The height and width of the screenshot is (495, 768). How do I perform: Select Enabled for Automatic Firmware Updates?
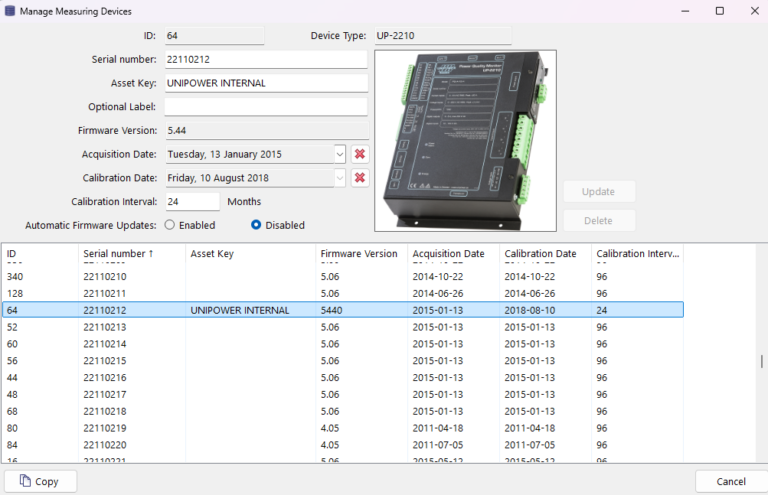169,225
